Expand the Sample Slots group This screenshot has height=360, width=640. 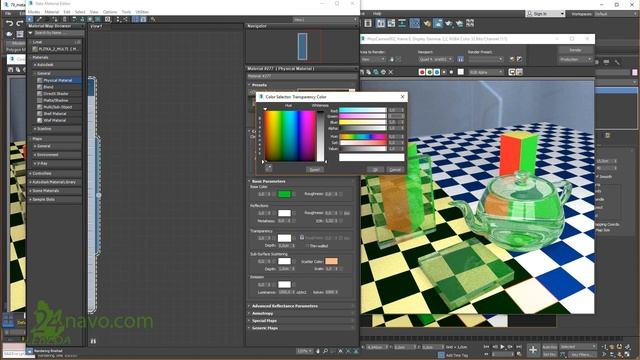tap(55, 200)
